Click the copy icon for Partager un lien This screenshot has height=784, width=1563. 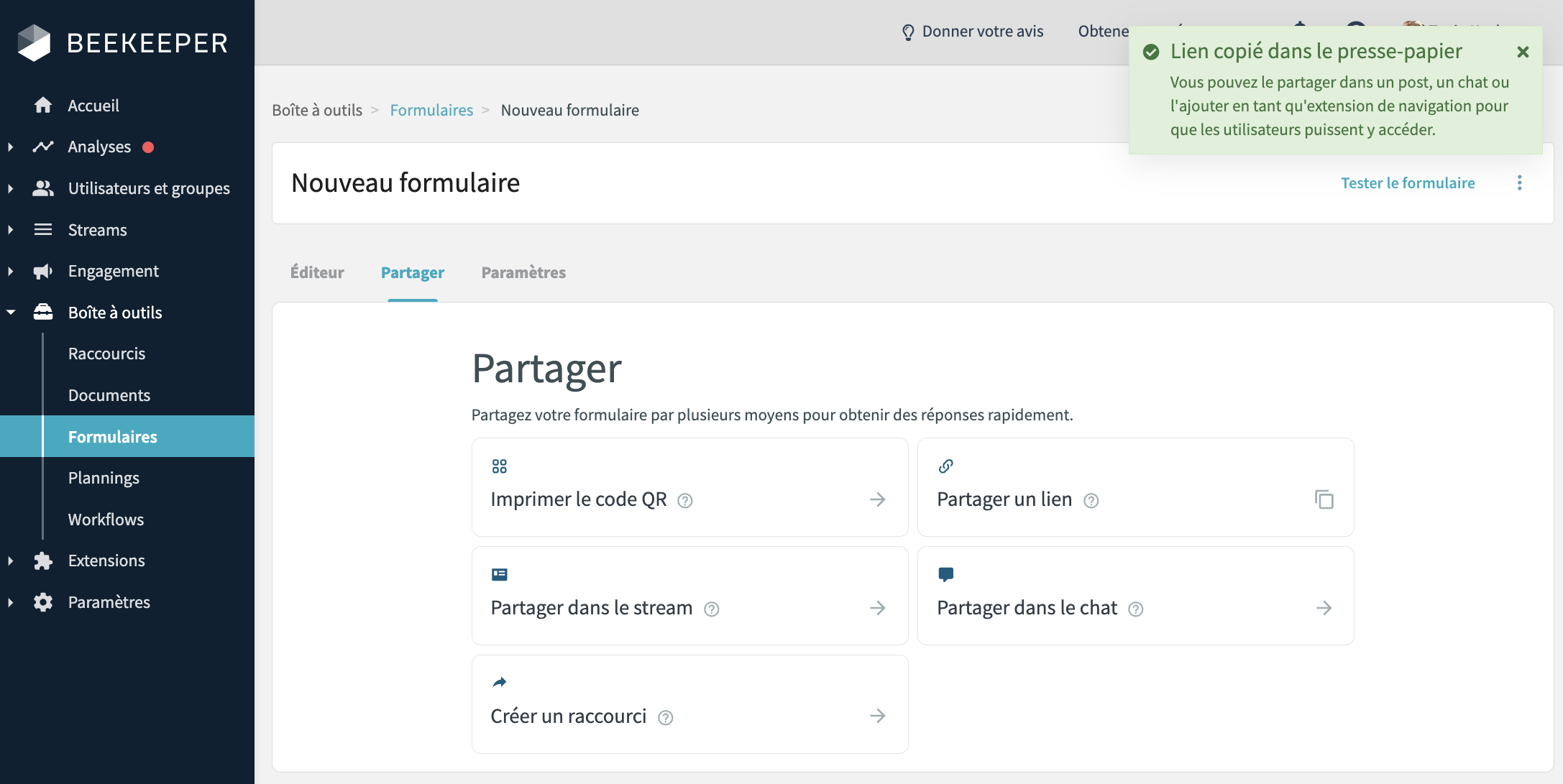[x=1324, y=499]
